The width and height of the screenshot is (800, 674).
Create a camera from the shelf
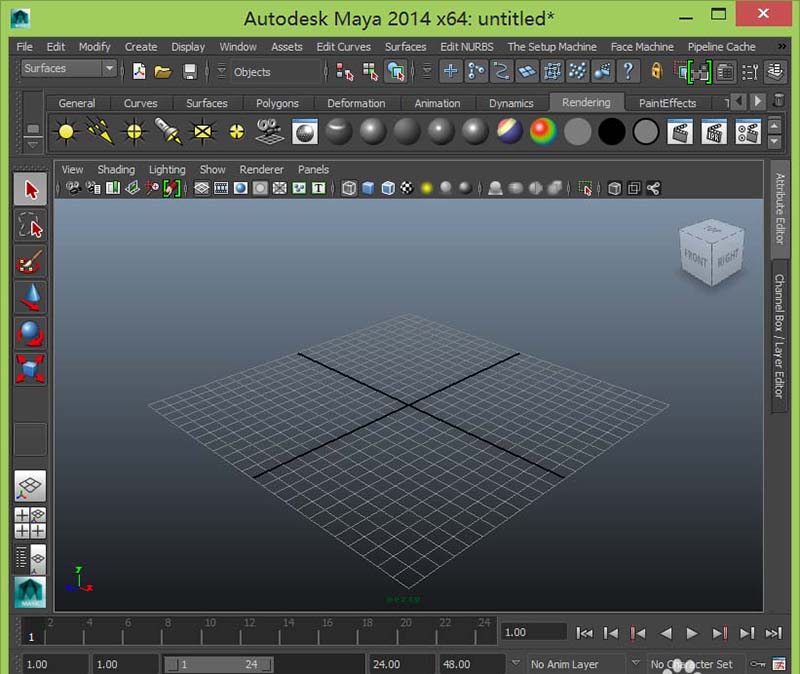coord(270,132)
